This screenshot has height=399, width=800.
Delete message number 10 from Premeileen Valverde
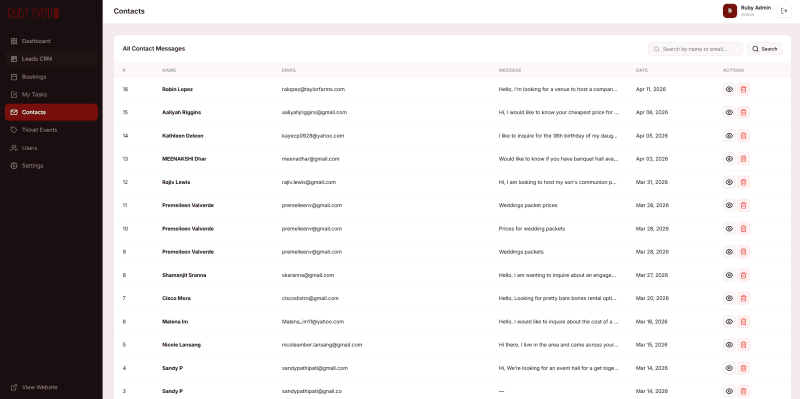[x=743, y=229]
